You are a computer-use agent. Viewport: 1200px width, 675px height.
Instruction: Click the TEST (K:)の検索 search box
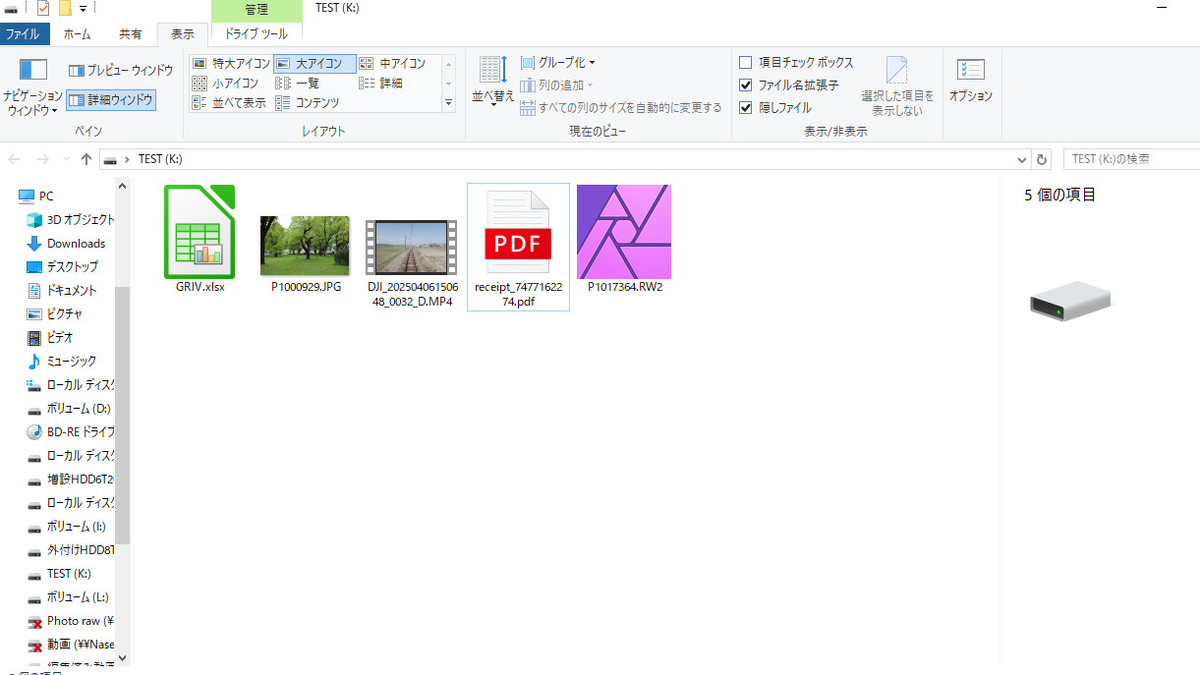[x=1132, y=159]
